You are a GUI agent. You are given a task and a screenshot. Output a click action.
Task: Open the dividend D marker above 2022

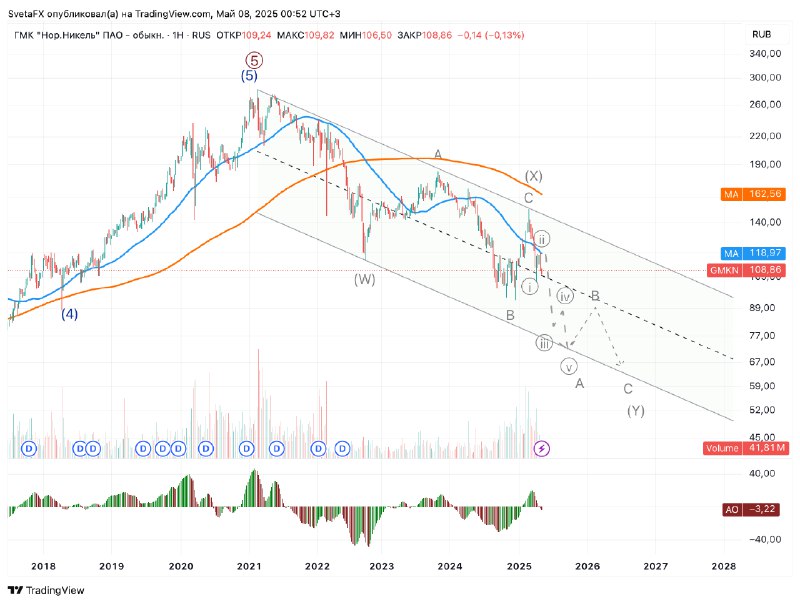click(318, 449)
